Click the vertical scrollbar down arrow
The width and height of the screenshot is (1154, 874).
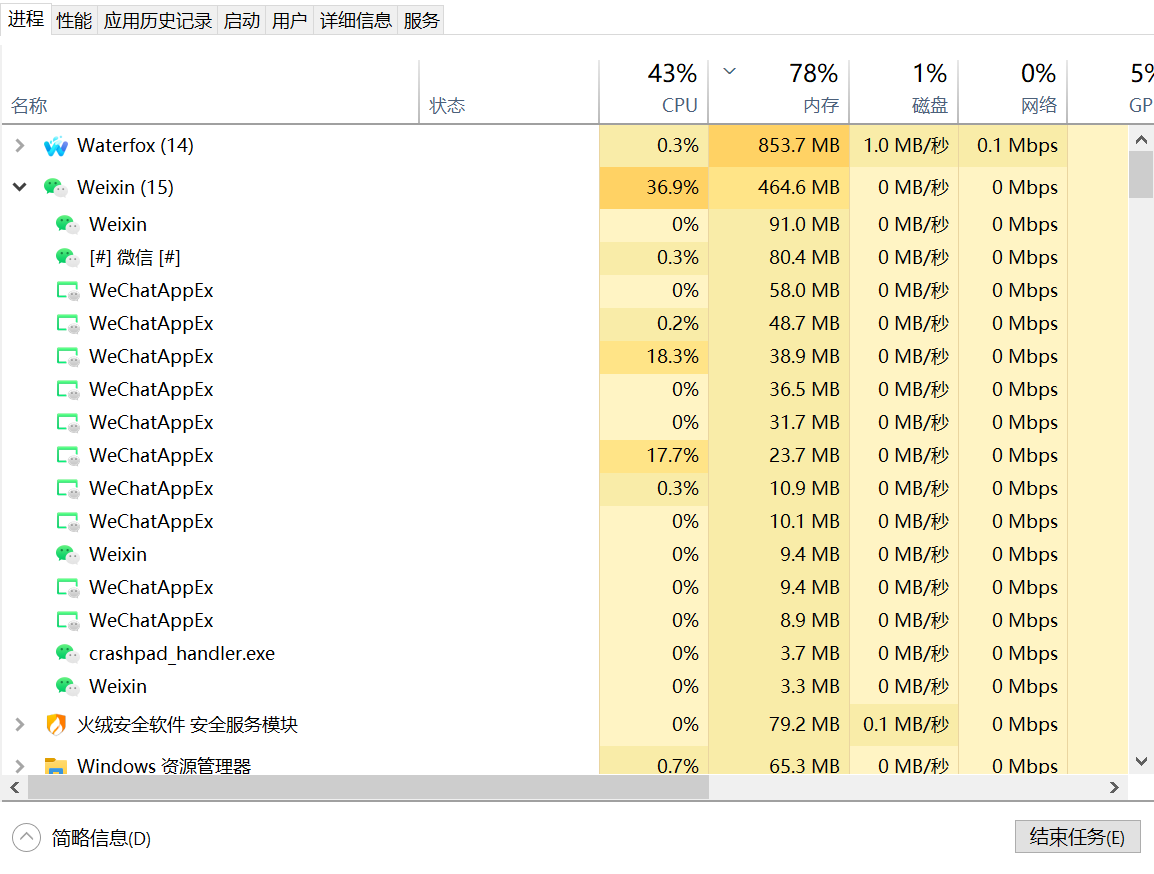coord(1141,761)
